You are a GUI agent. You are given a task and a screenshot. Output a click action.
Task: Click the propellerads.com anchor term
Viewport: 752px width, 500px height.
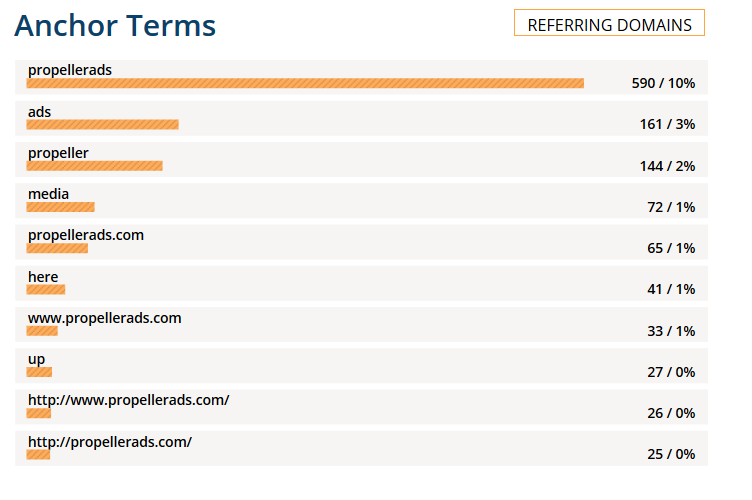click(x=86, y=235)
